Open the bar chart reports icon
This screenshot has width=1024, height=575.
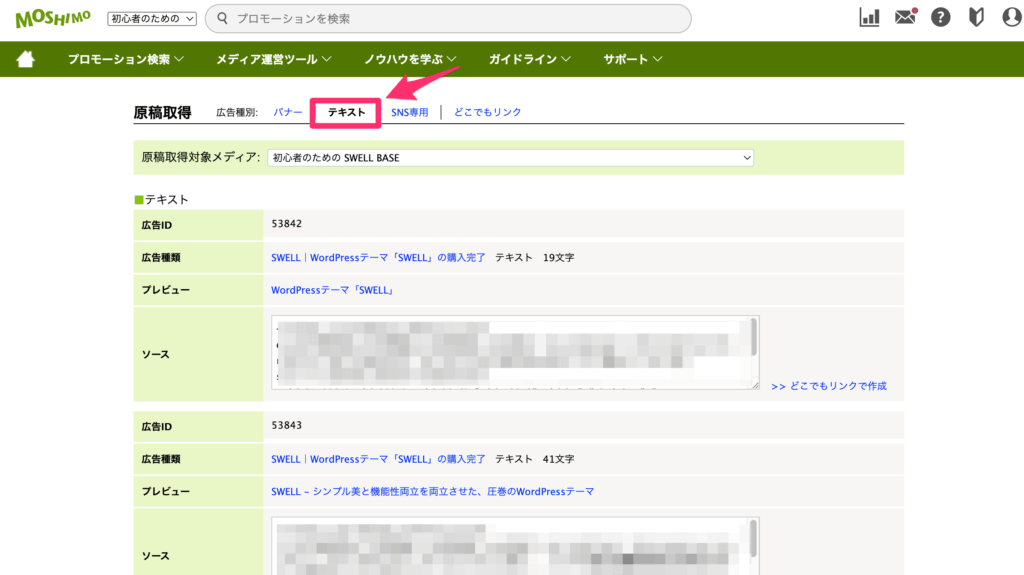pyautogui.click(x=869, y=18)
